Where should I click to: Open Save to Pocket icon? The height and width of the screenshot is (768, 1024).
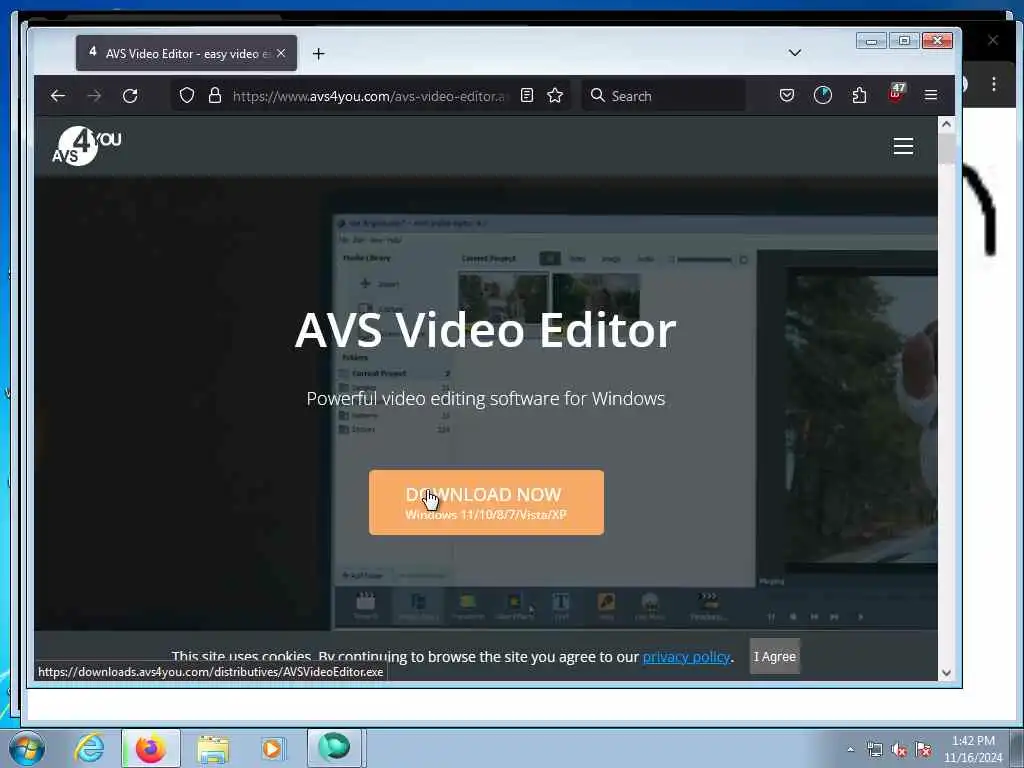[x=787, y=96]
